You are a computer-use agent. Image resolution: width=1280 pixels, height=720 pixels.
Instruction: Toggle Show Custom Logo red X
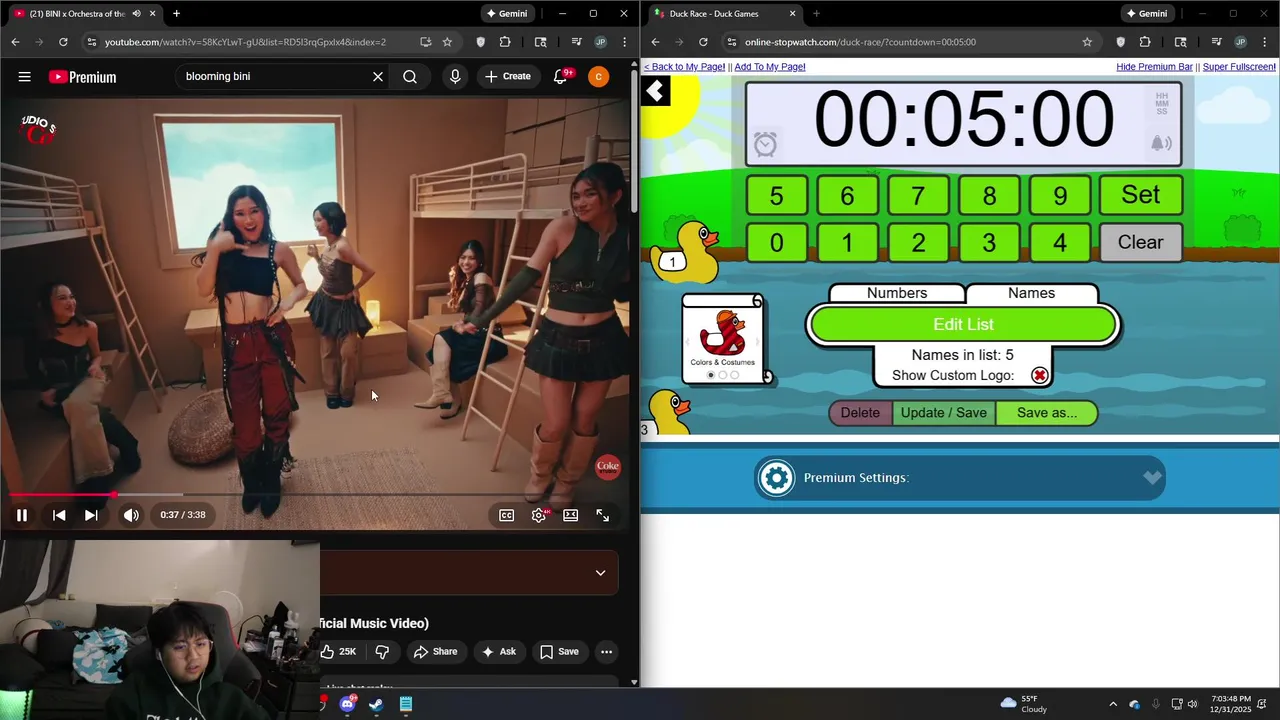coord(1040,376)
